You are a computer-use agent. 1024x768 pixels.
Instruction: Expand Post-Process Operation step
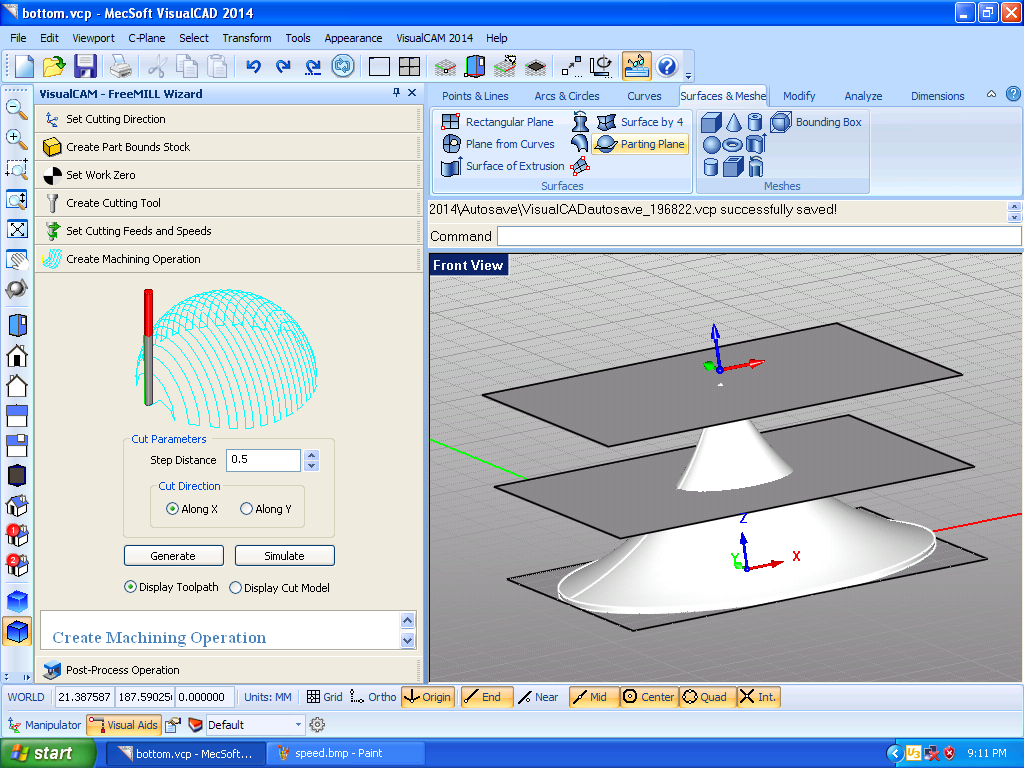[x=229, y=670]
